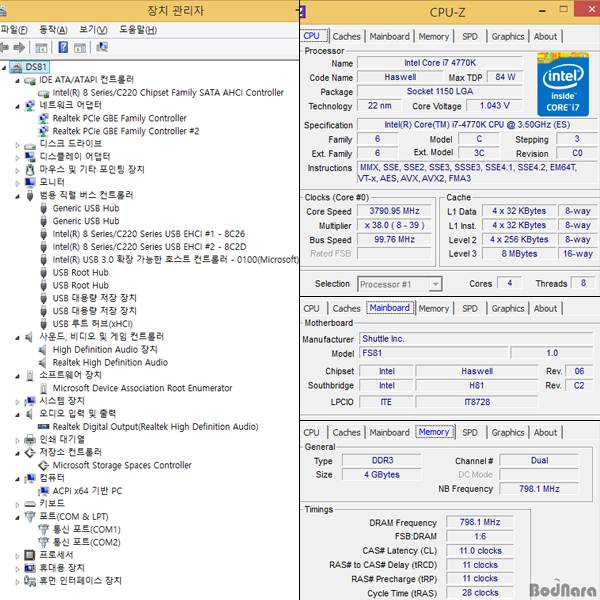
Task: Click the 디스크 드라이브 drive icon
Action: coord(30,146)
